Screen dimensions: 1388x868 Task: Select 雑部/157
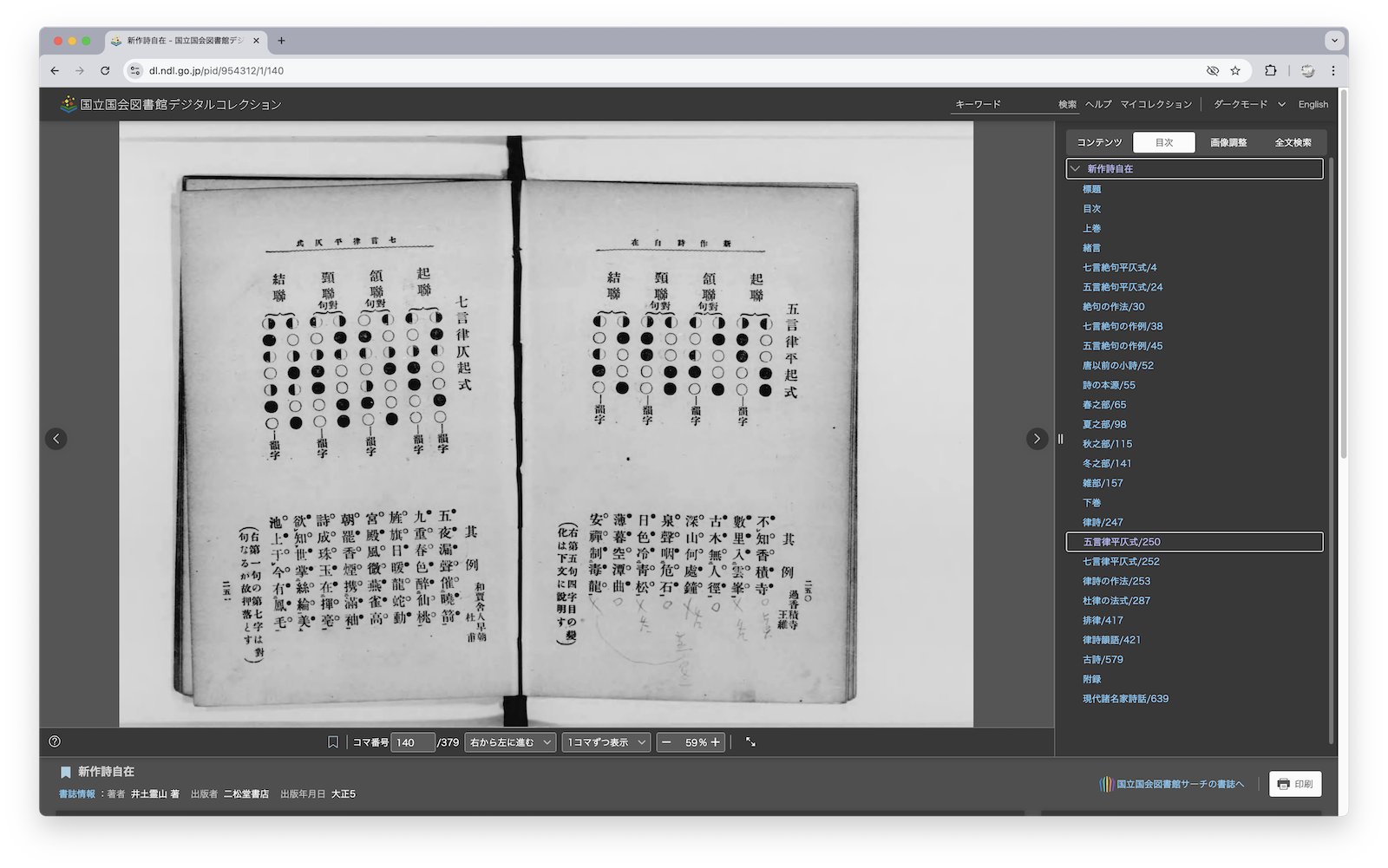(1103, 483)
